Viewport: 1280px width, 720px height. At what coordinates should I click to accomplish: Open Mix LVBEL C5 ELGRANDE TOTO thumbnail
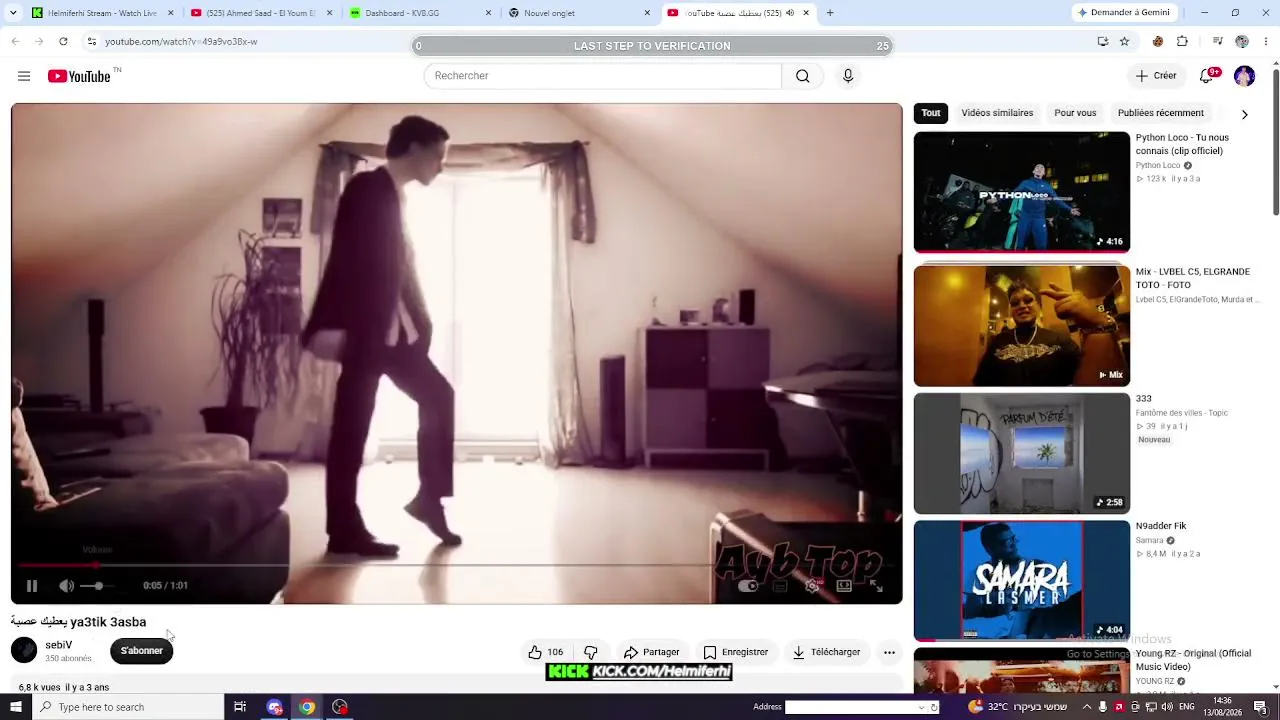1022,325
